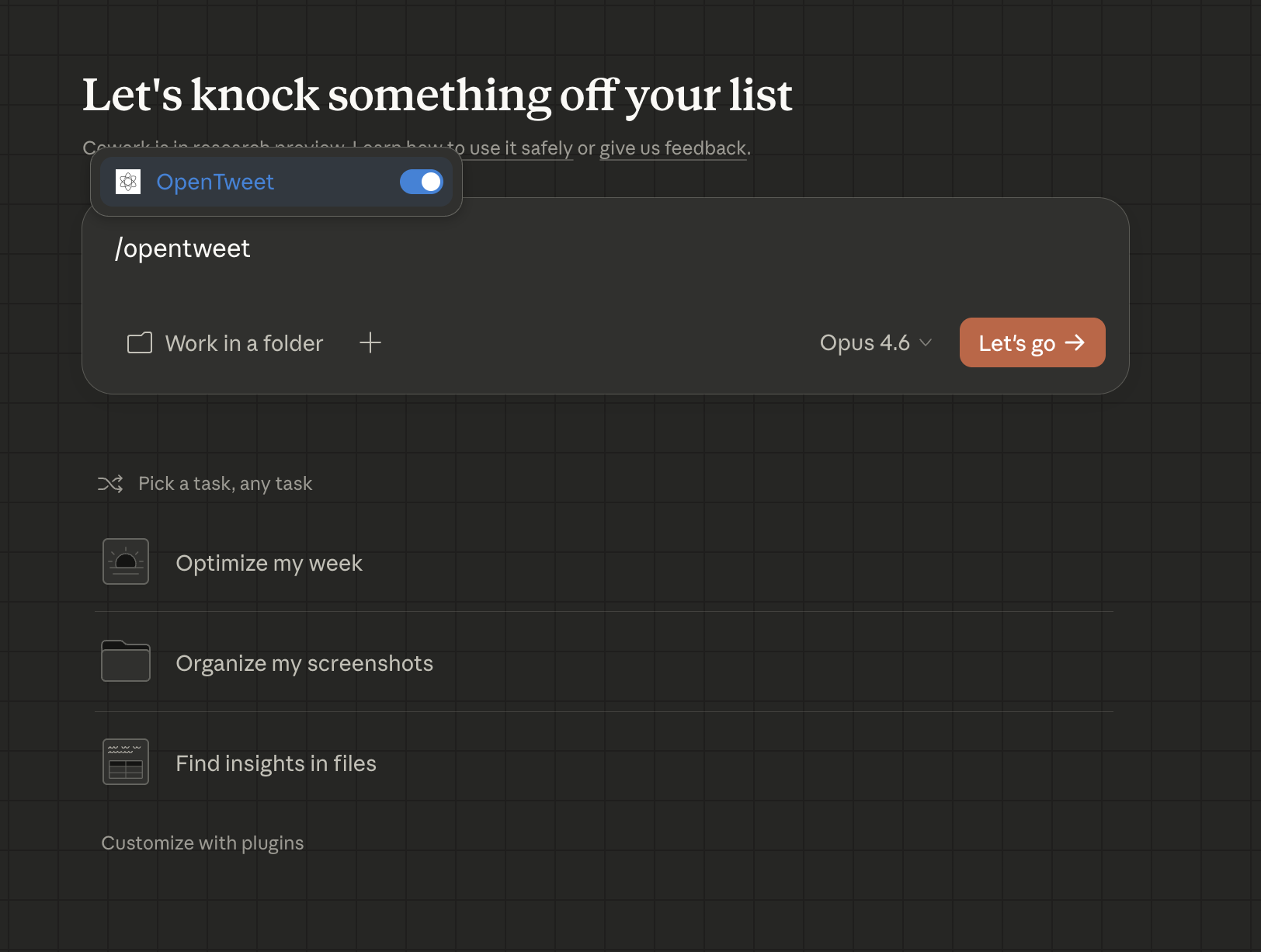
Task: Toggle the OpenTweet plugin switch off
Action: [x=421, y=182]
